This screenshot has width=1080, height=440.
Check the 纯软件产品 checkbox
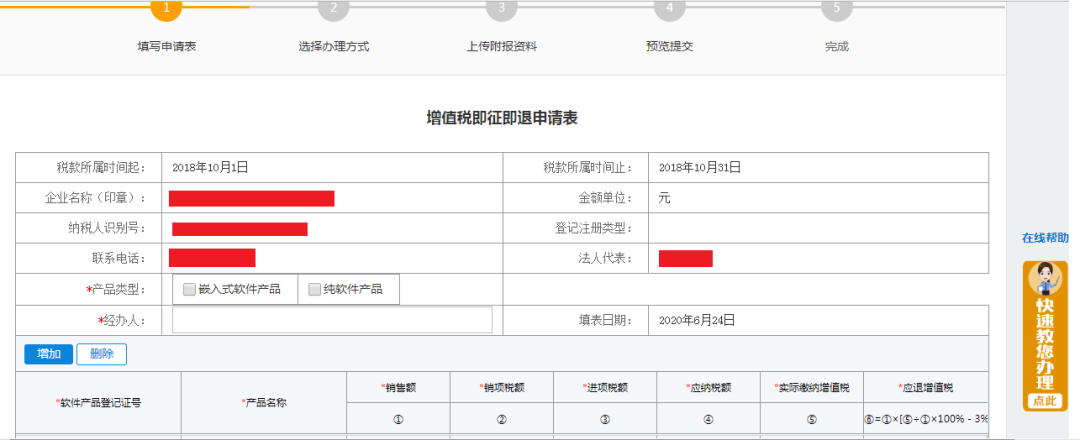(x=315, y=289)
